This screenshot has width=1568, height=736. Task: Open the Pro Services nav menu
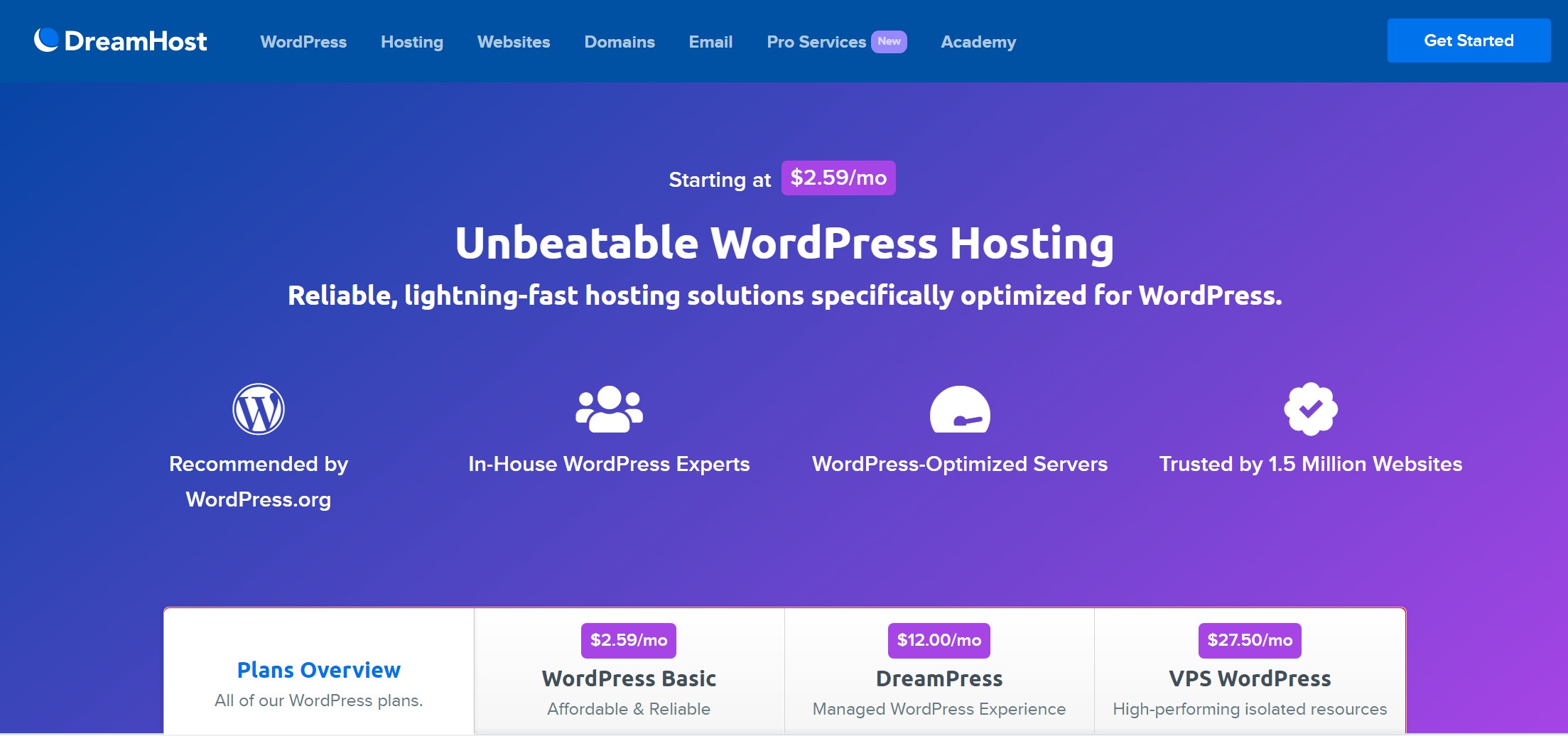(816, 42)
